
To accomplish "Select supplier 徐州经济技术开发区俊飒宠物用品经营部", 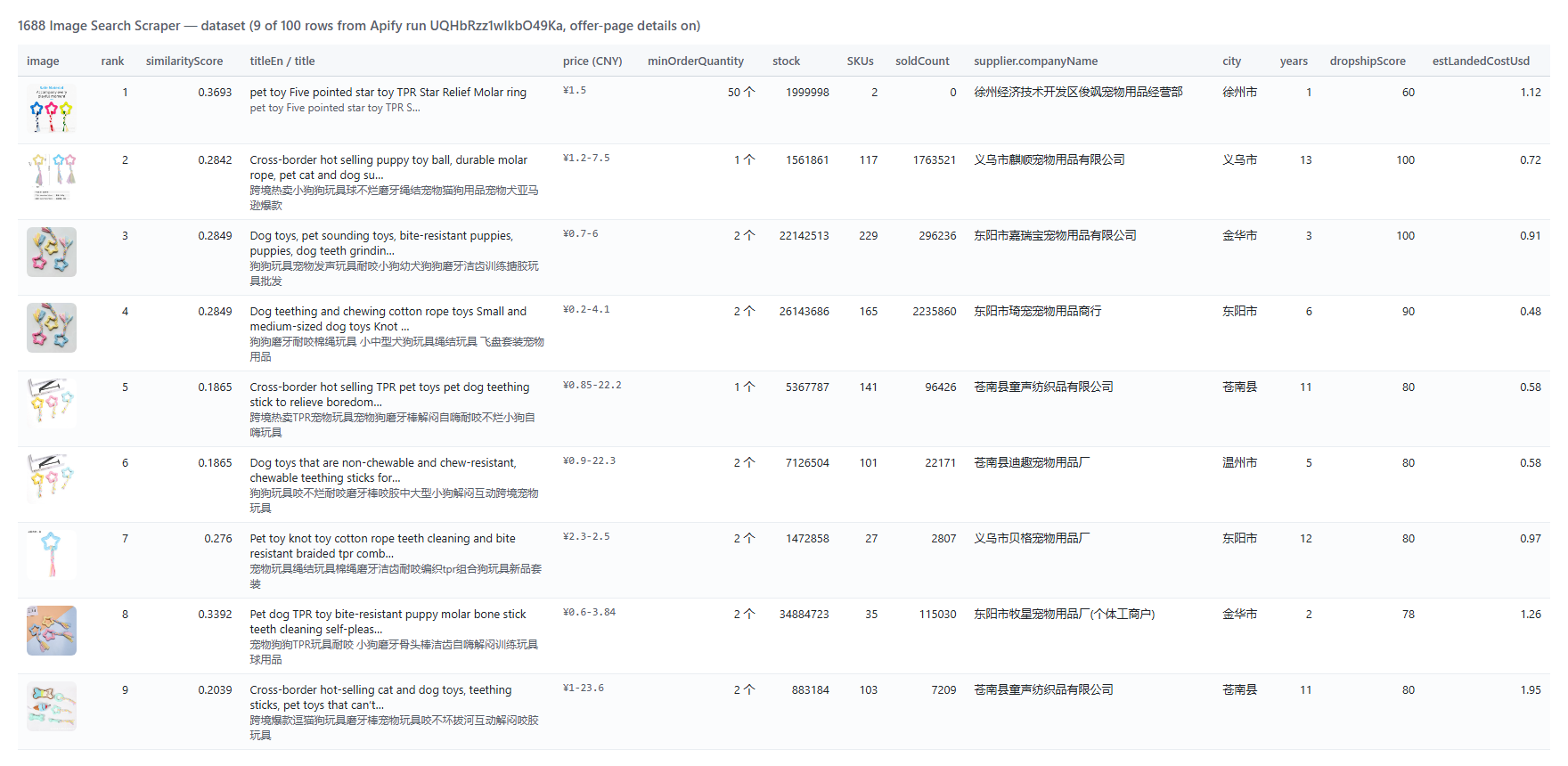I will point(1079,93).
